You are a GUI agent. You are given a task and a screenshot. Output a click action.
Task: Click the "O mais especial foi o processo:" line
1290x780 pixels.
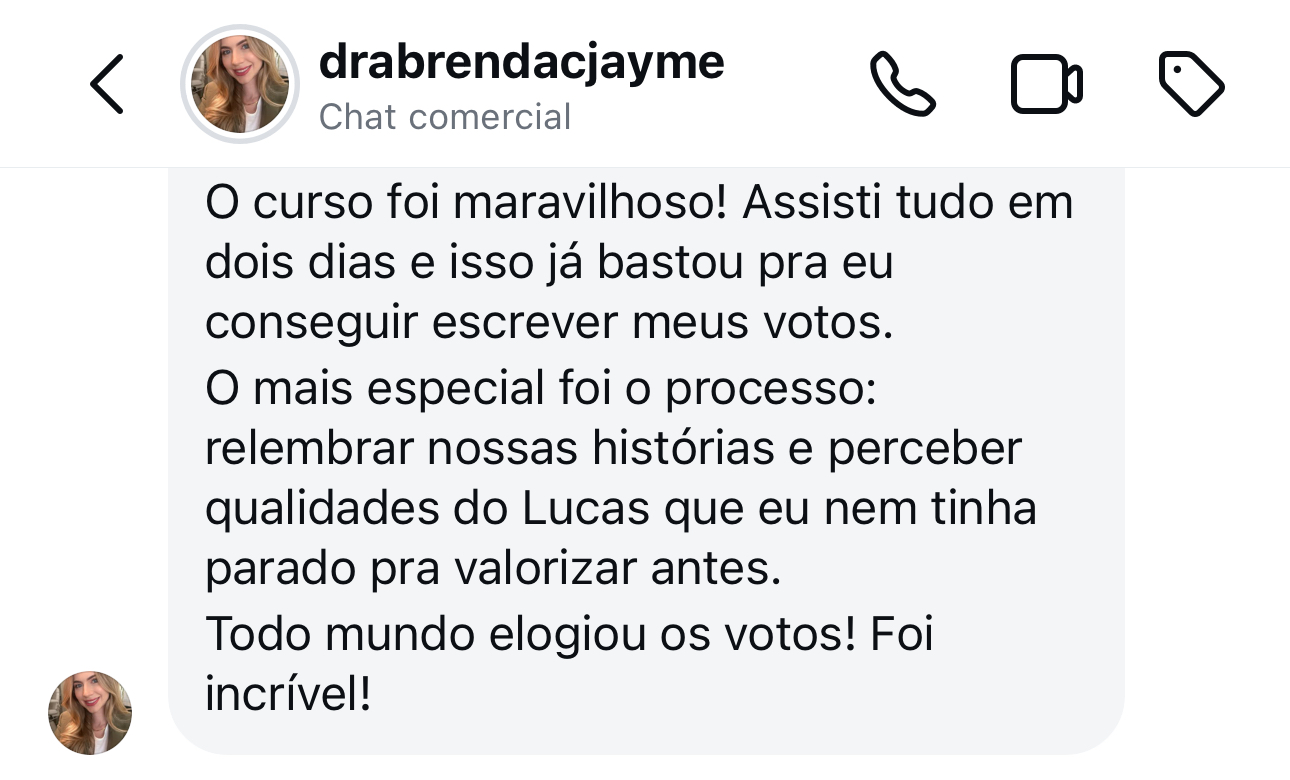pos(540,389)
